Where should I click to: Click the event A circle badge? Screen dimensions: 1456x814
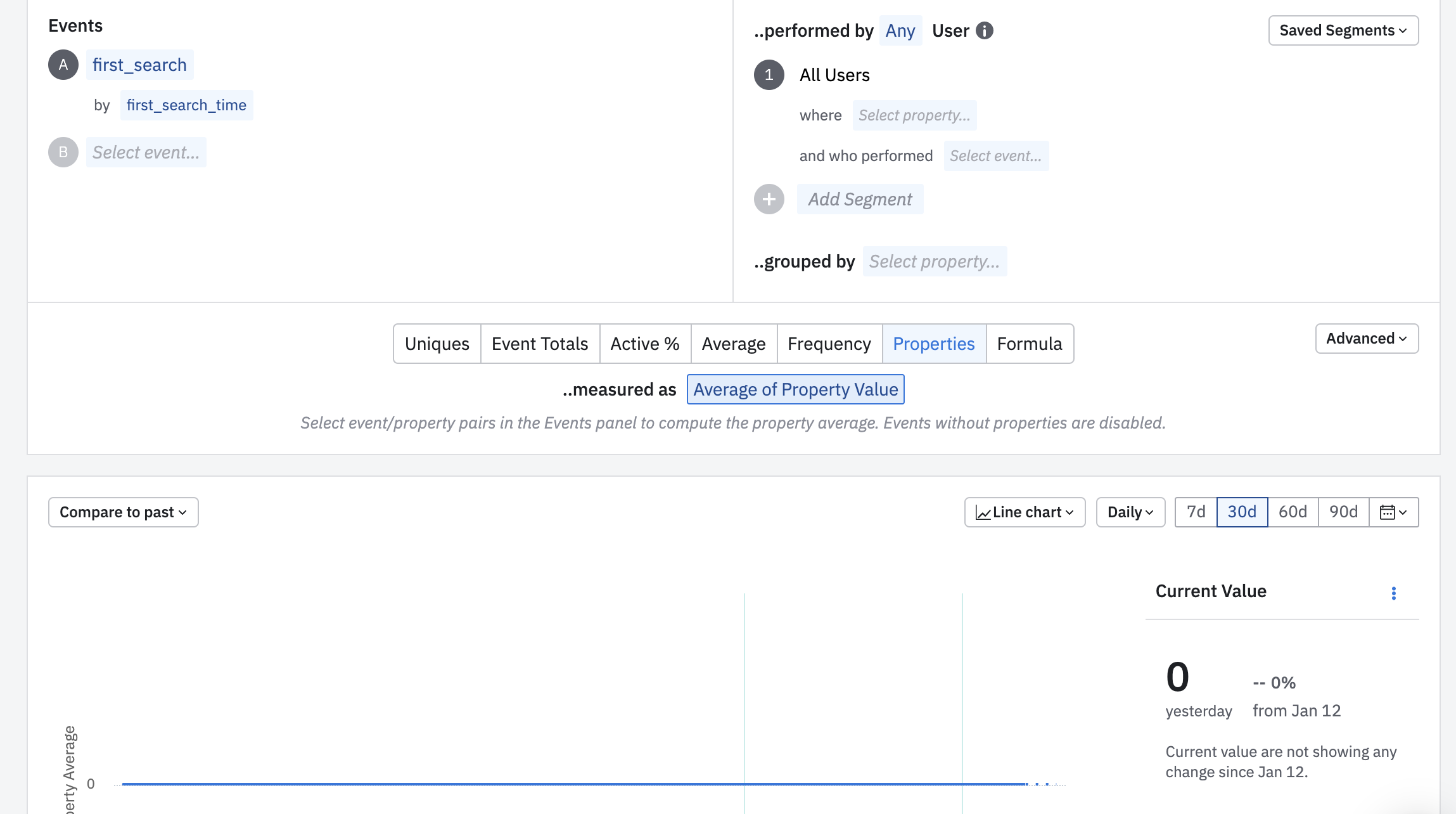pyautogui.click(x=63, y=65)
